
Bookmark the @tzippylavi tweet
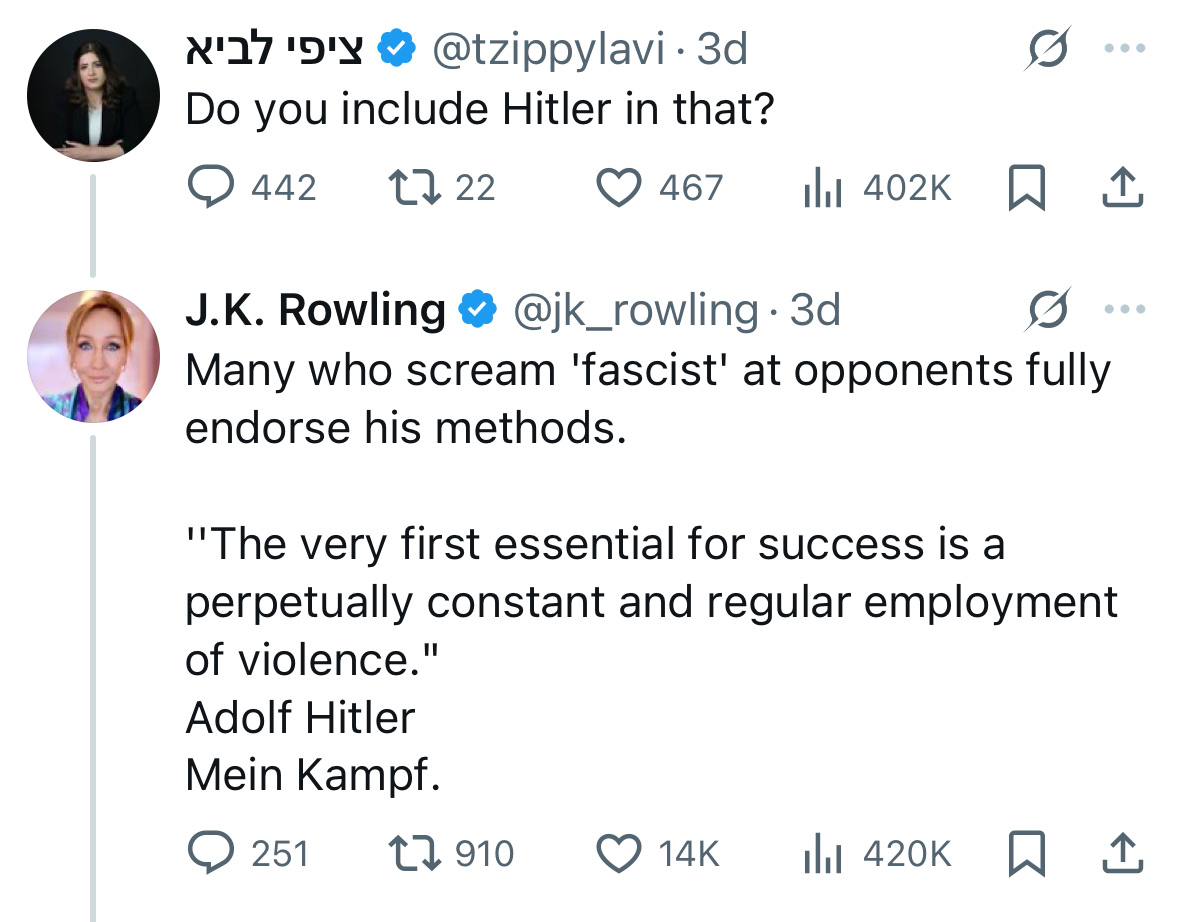pyautogui.click(x=1026, y=188)
